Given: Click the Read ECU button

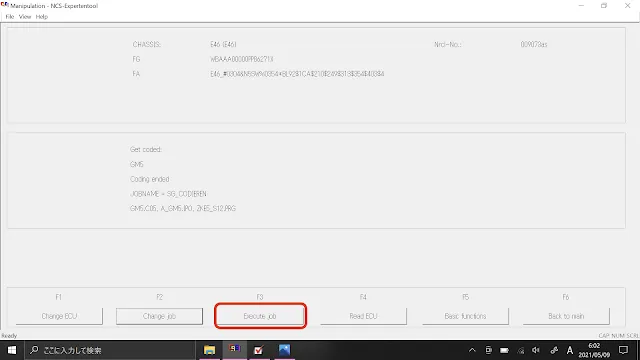Looking at the screenshot, I should coord(363,316).
